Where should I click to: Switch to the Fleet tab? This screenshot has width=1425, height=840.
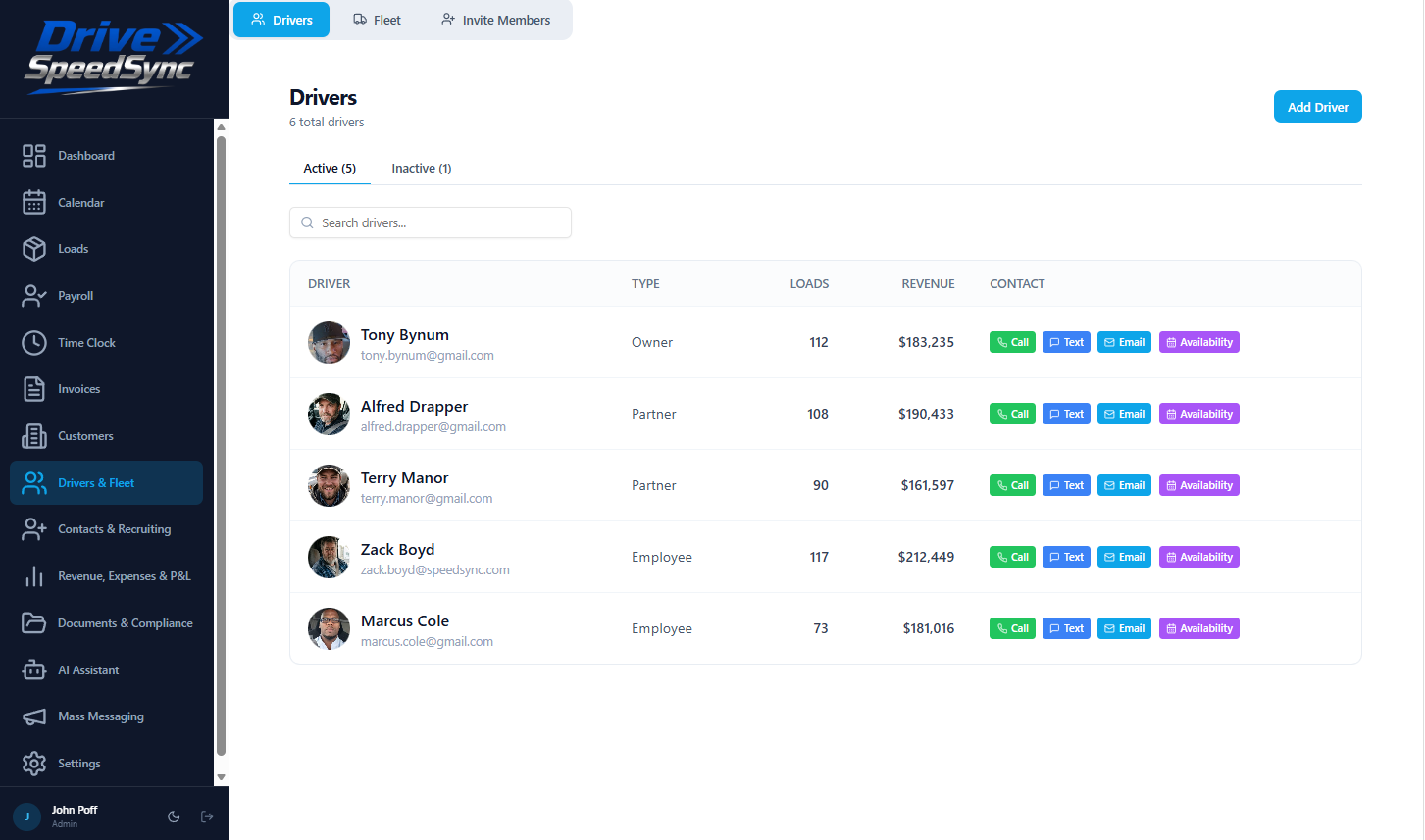[378, 20]
